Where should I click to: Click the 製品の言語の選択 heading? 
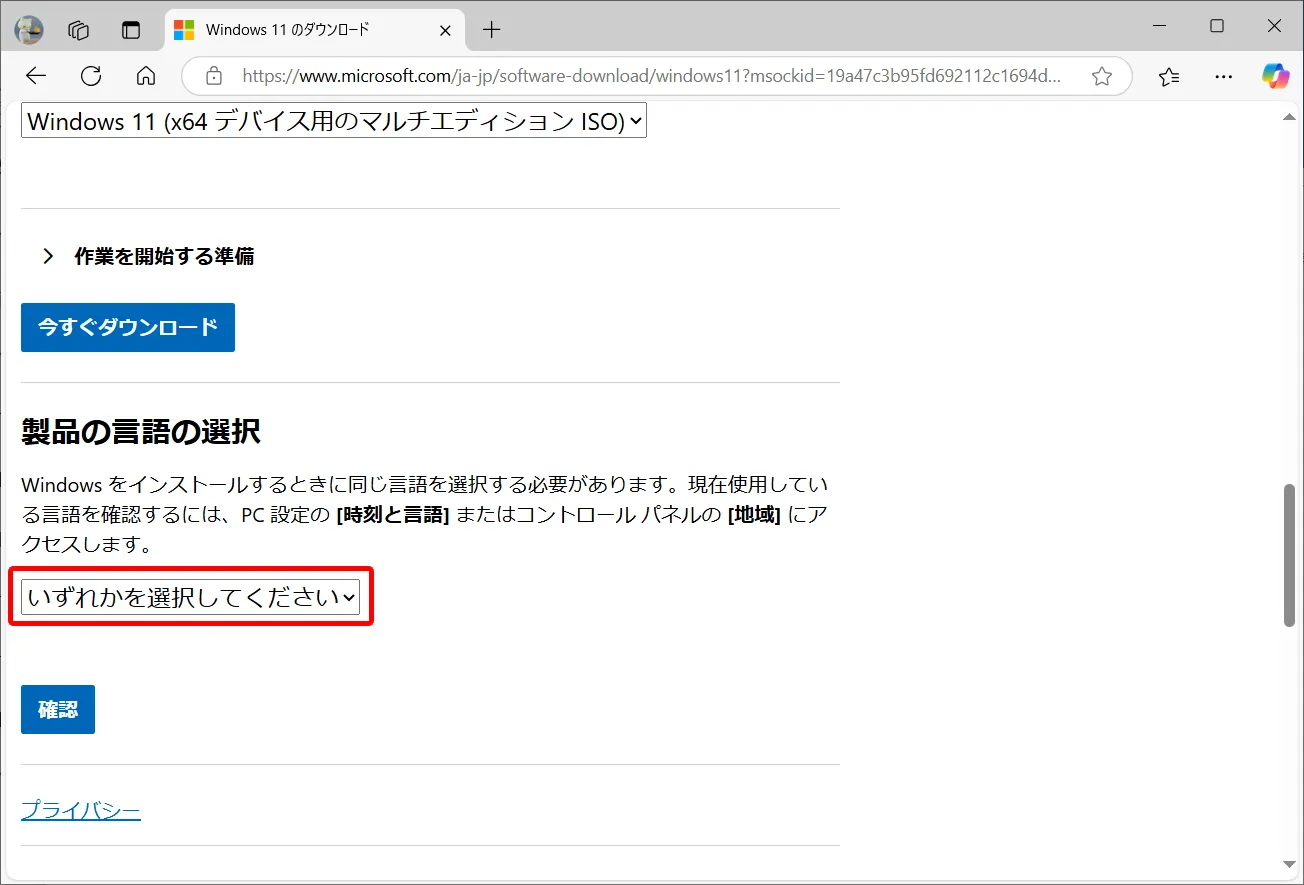(141, 432)
